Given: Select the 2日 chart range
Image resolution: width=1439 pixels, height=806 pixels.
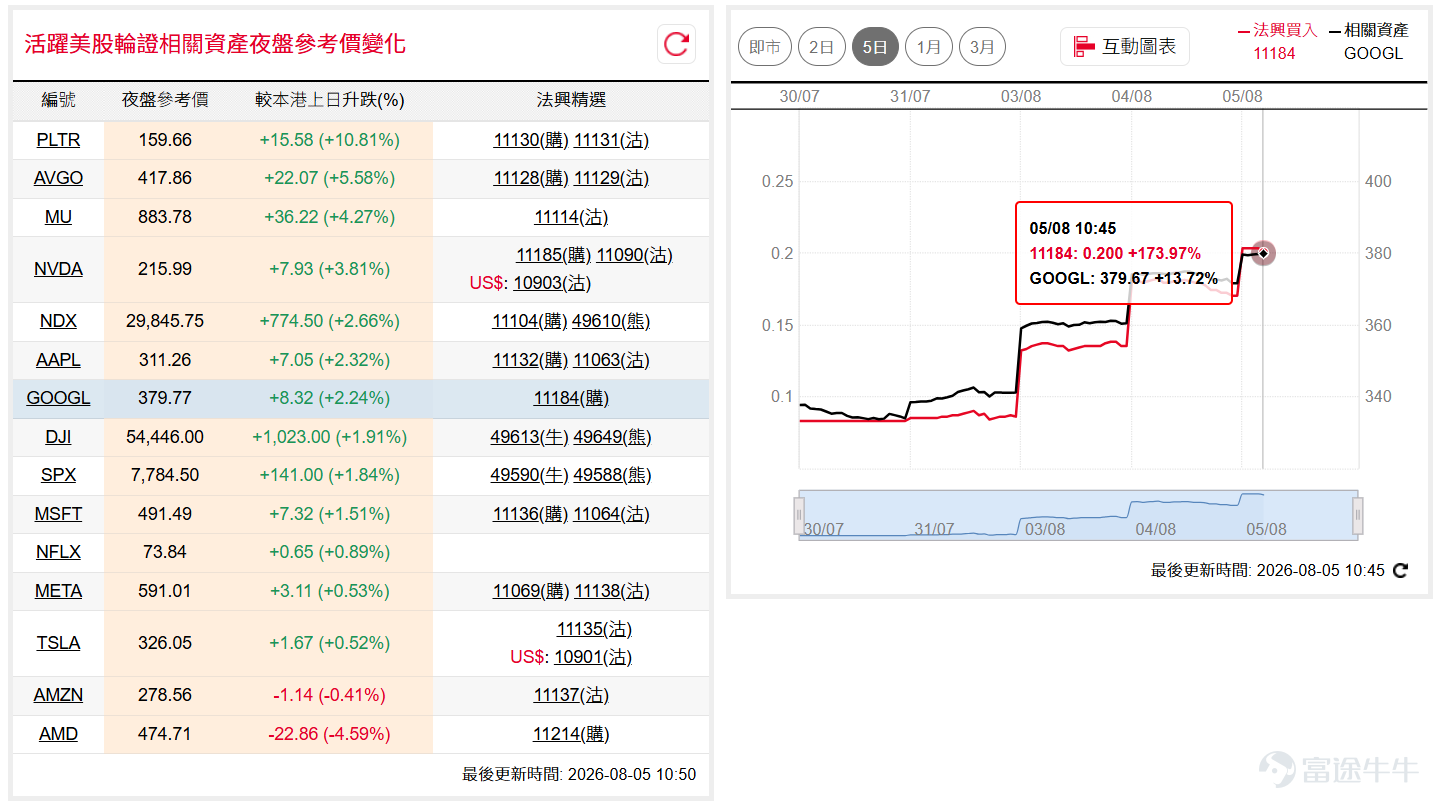Looking at the screenshot, I should 822,47.
